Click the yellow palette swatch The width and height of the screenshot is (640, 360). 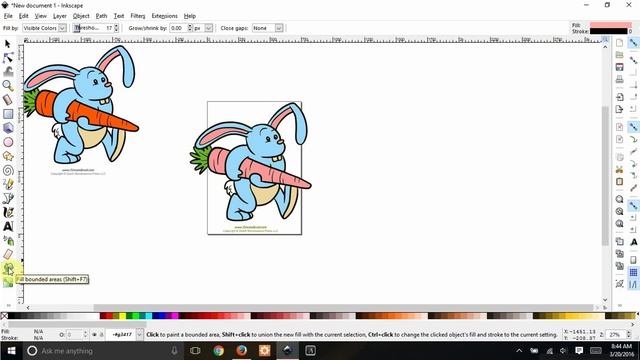tap(122, 316)
